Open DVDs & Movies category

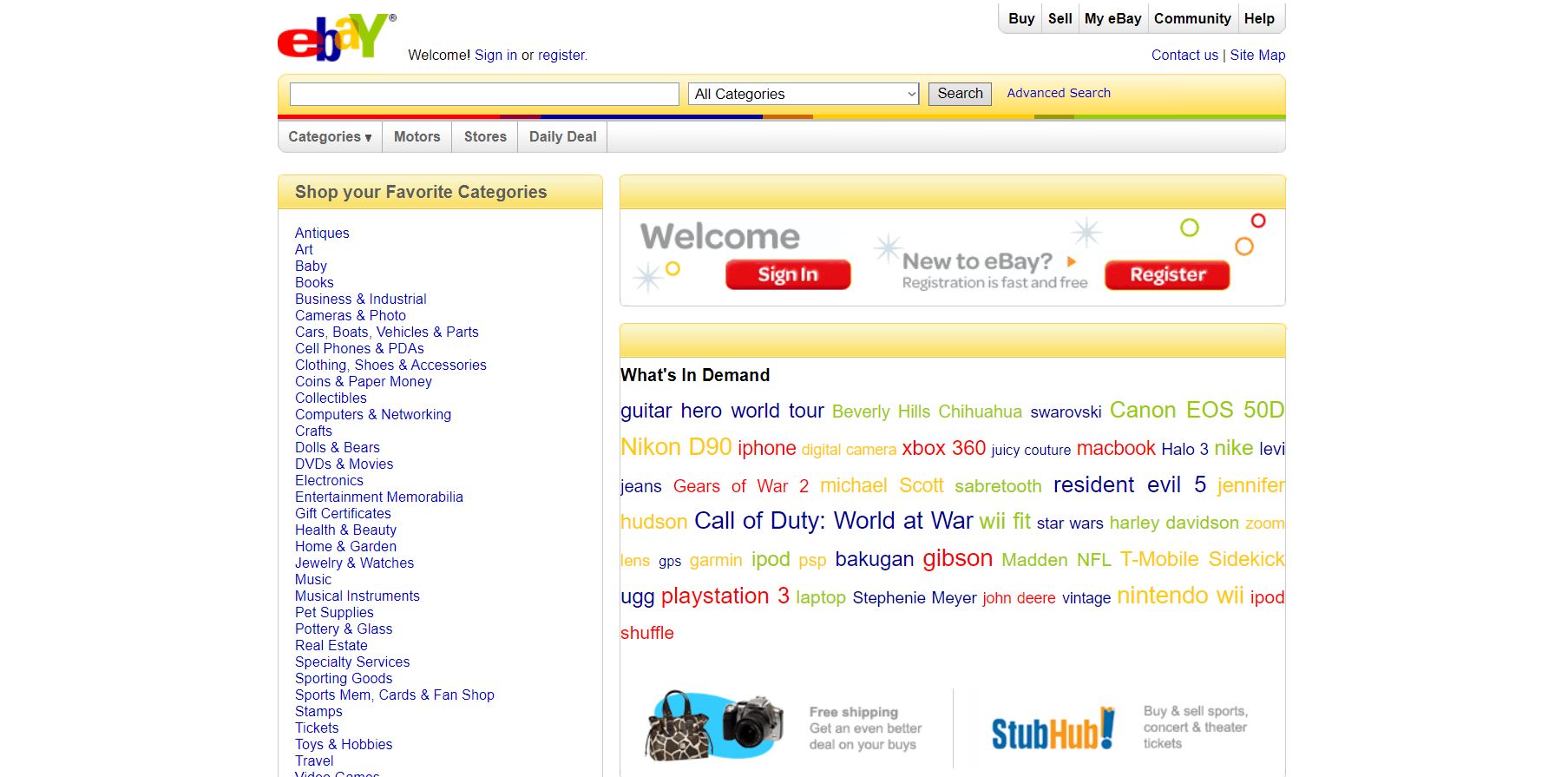point(344,464)
